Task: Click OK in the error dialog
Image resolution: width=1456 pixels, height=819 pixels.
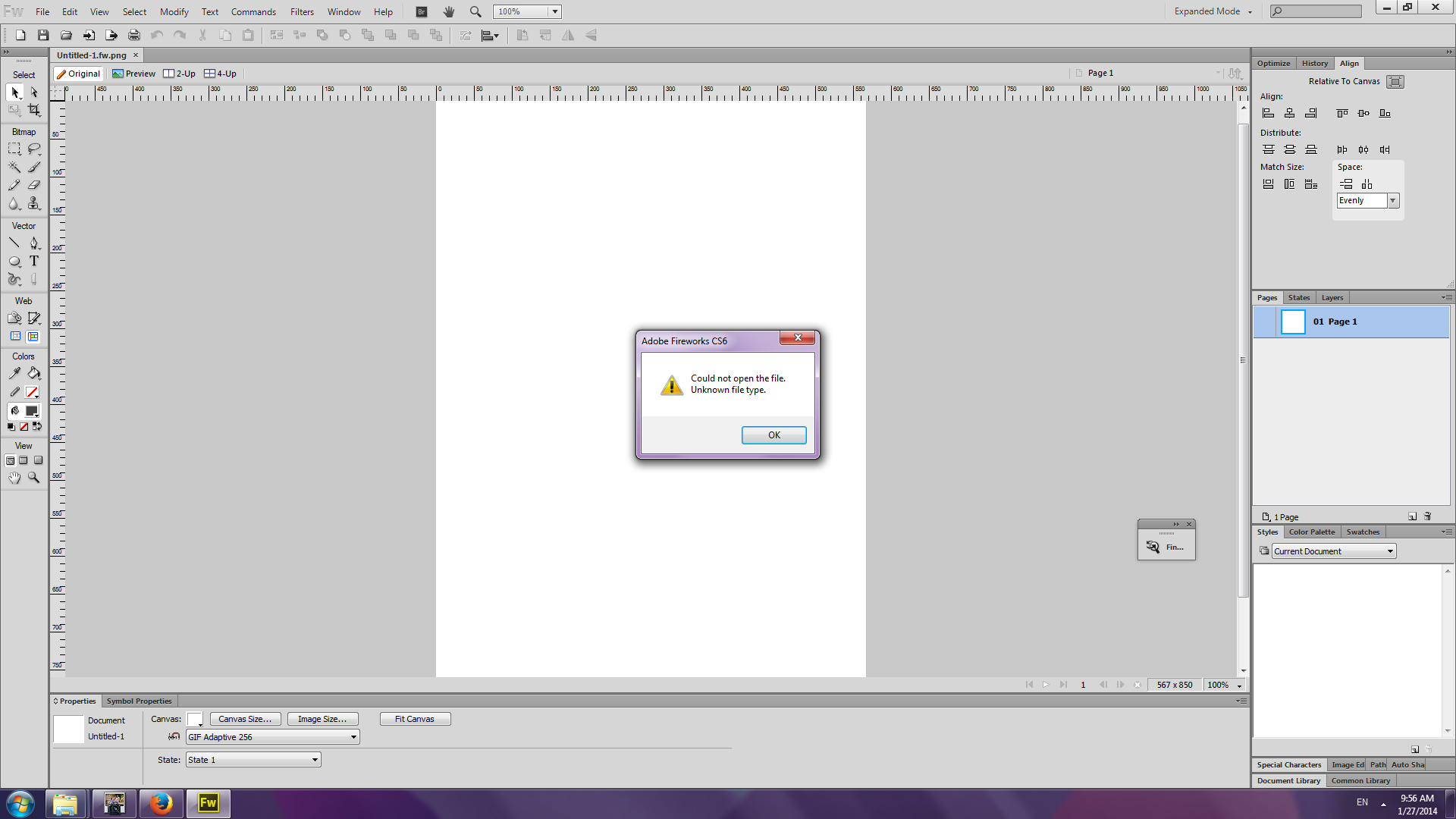Action: pos(773,435)
